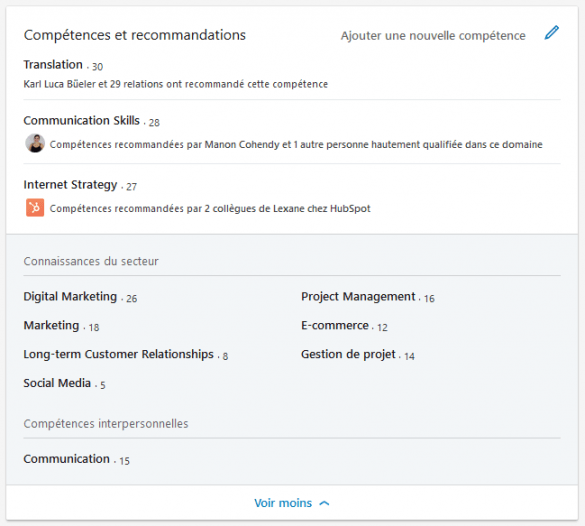The image size is (585, 526).
Task: Open the E-commerce skill
Action: [335, 325]
